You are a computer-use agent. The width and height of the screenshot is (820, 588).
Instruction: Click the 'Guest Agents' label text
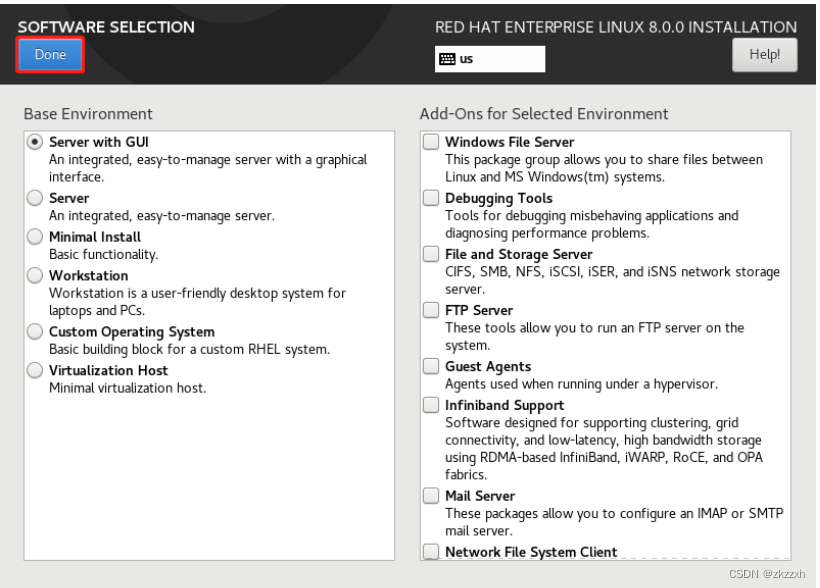click(488, 366)
